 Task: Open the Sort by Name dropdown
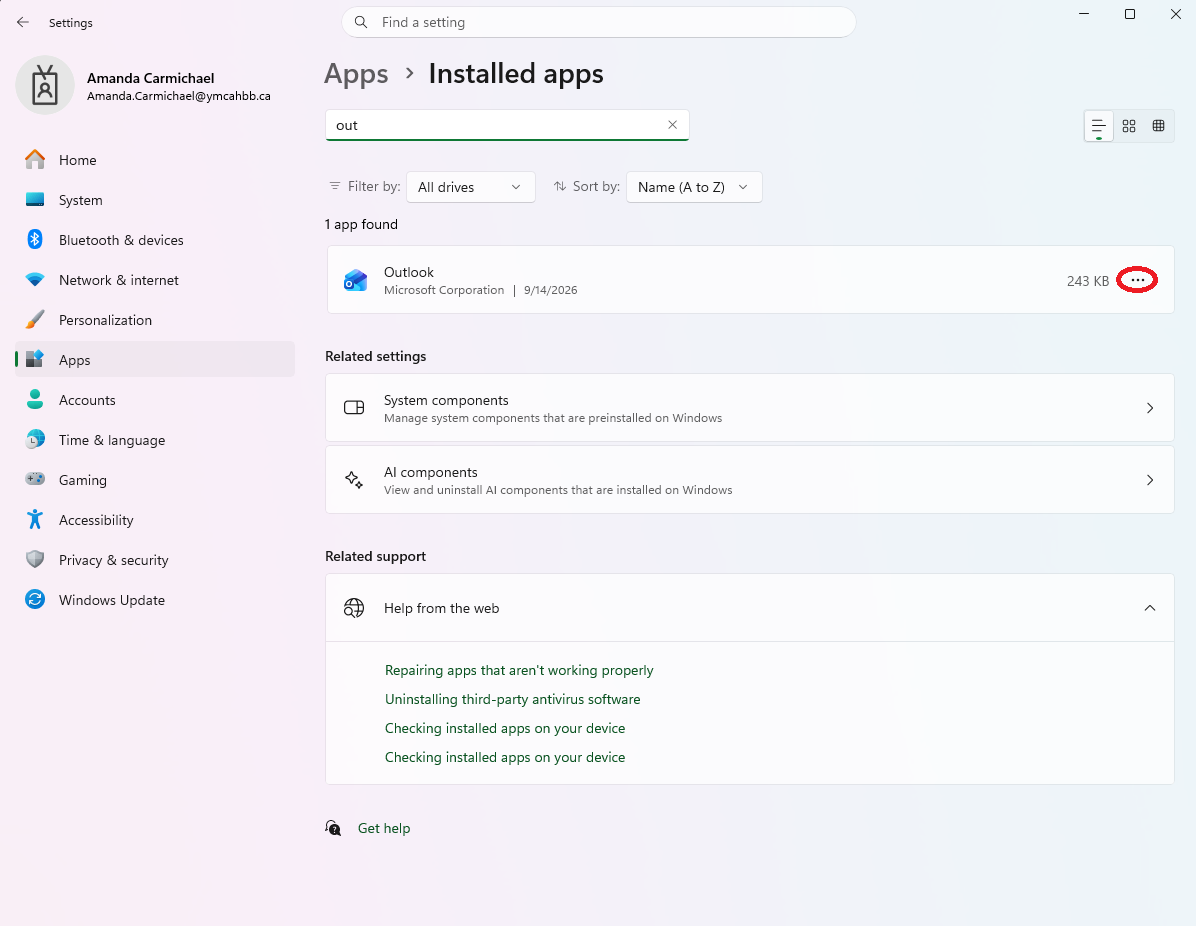[693, 187]
